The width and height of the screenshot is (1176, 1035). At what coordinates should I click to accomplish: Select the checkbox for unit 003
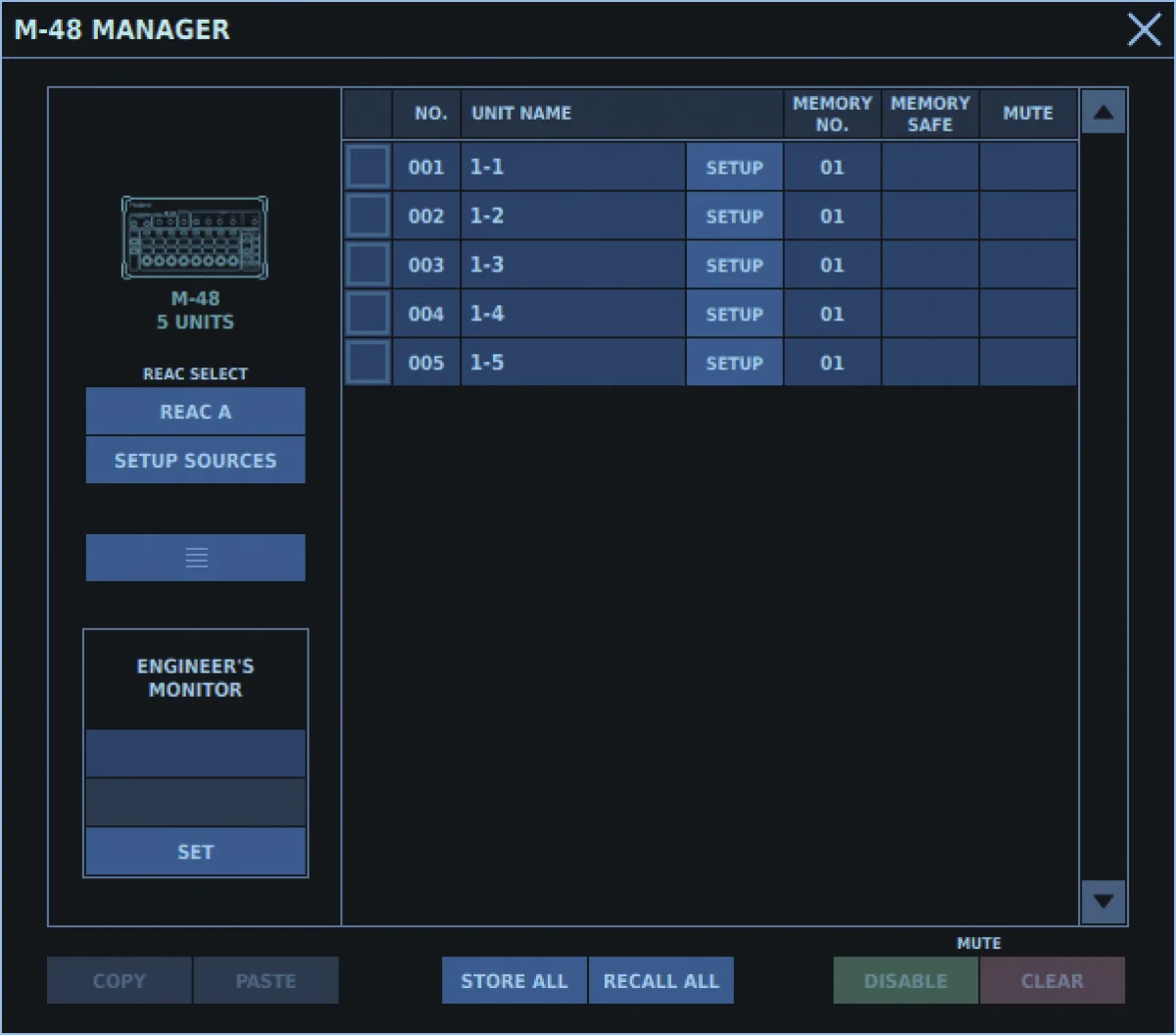pos(368,265)
